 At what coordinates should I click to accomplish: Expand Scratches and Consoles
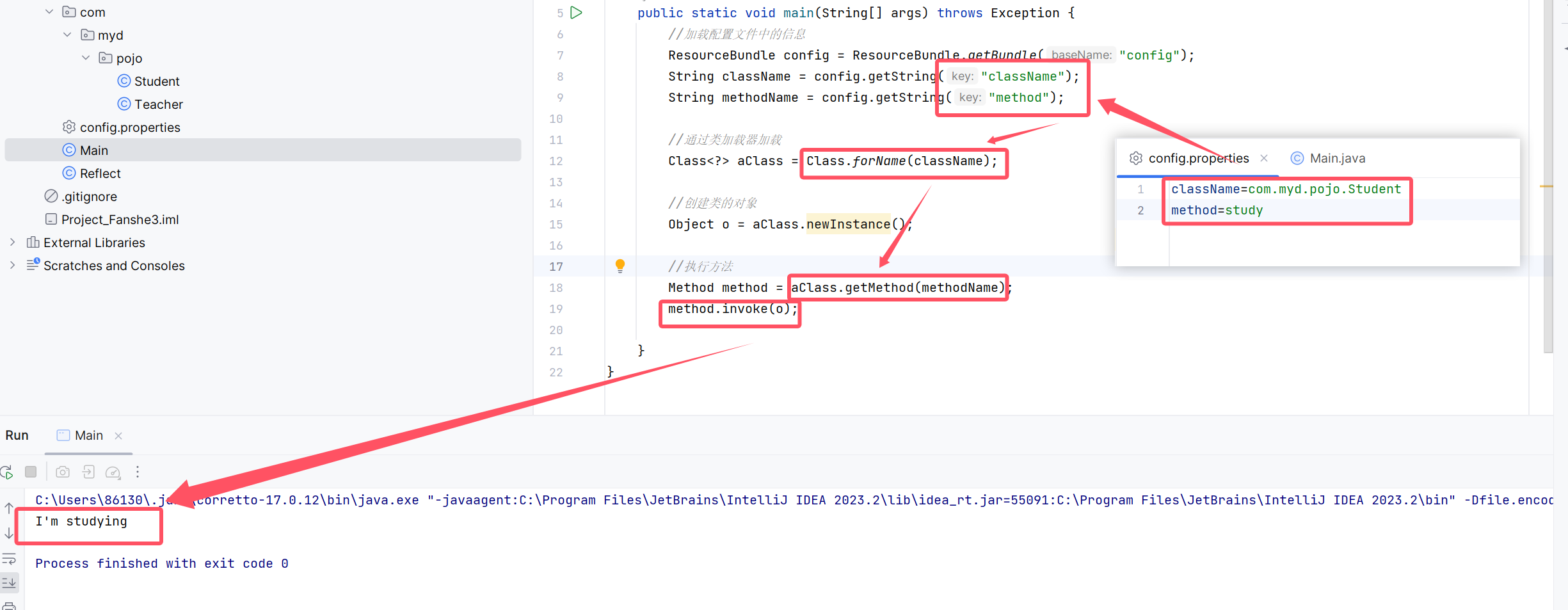[x=12, y=265]
